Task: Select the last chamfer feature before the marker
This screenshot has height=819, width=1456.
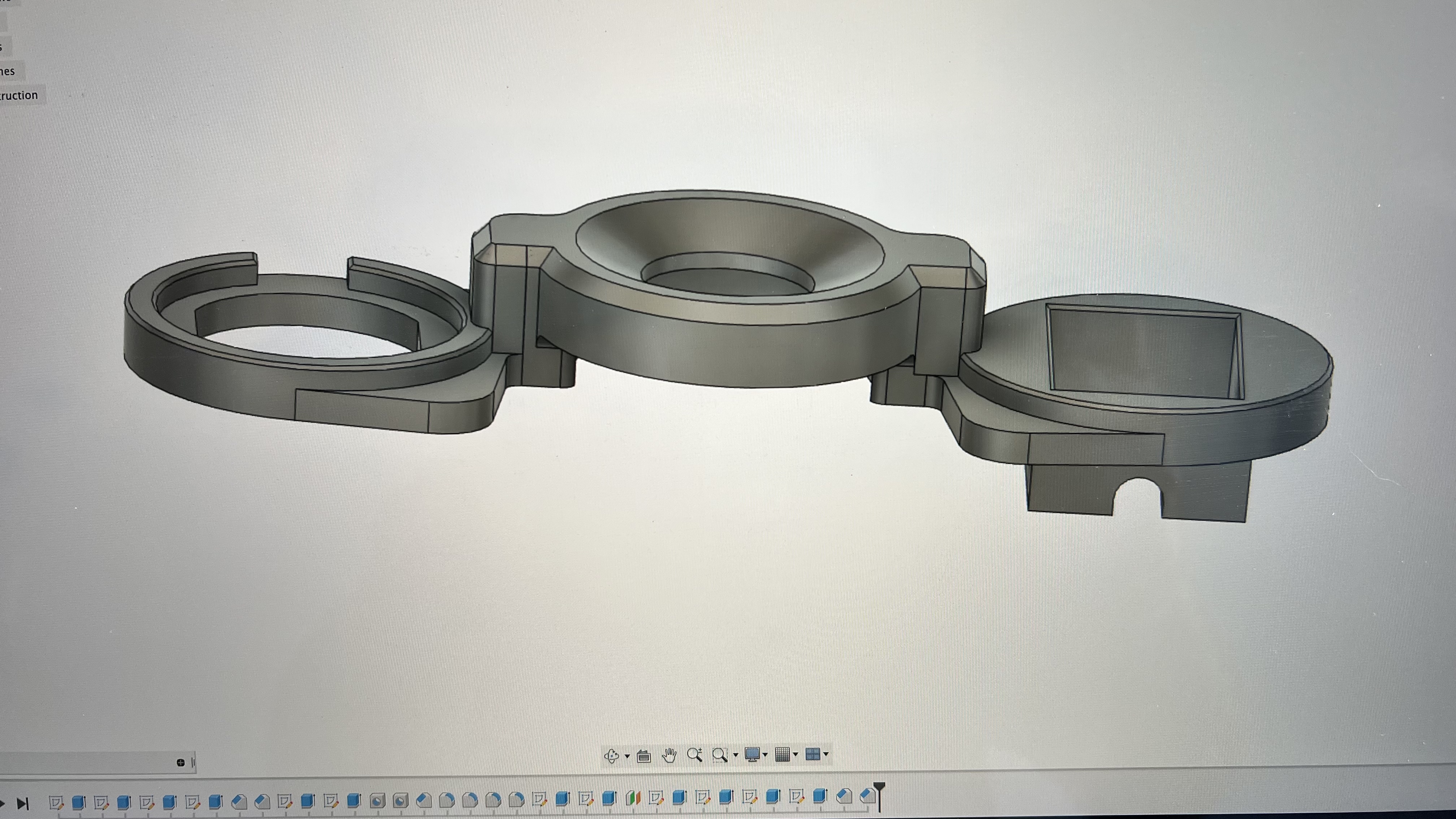Action: click(x=867, y=796)
